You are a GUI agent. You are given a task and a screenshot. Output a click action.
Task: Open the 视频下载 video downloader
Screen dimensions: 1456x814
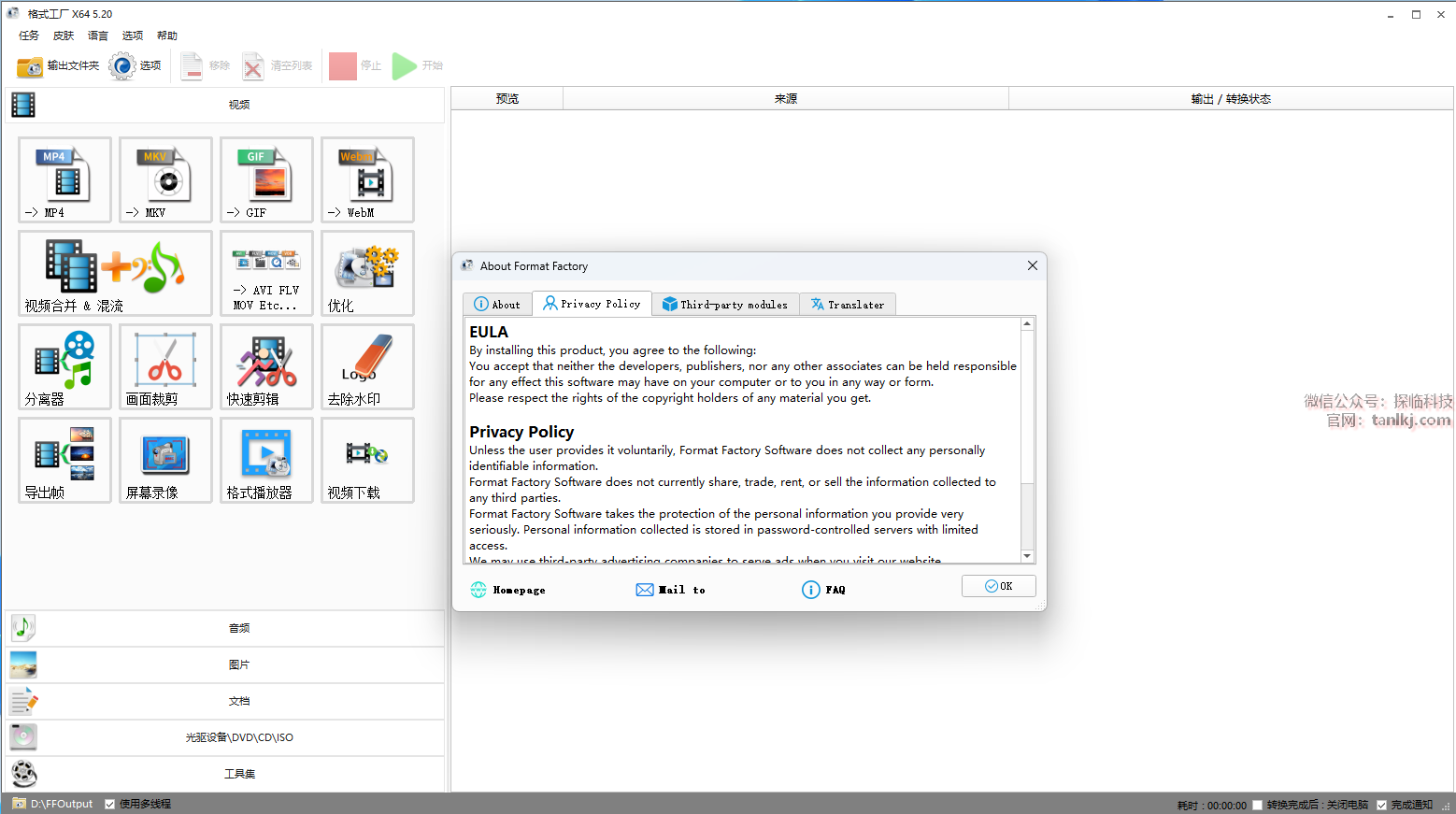tap(367, 460)
